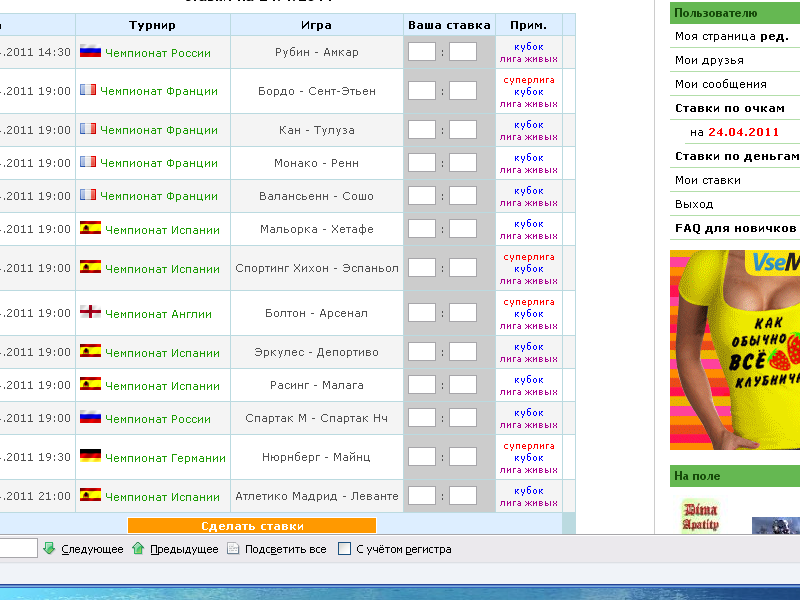The height and width of the screenshot is (600, 800).
Task: Click the French flag in Валансьенн - Сошо row
Action: click(88, 195)
